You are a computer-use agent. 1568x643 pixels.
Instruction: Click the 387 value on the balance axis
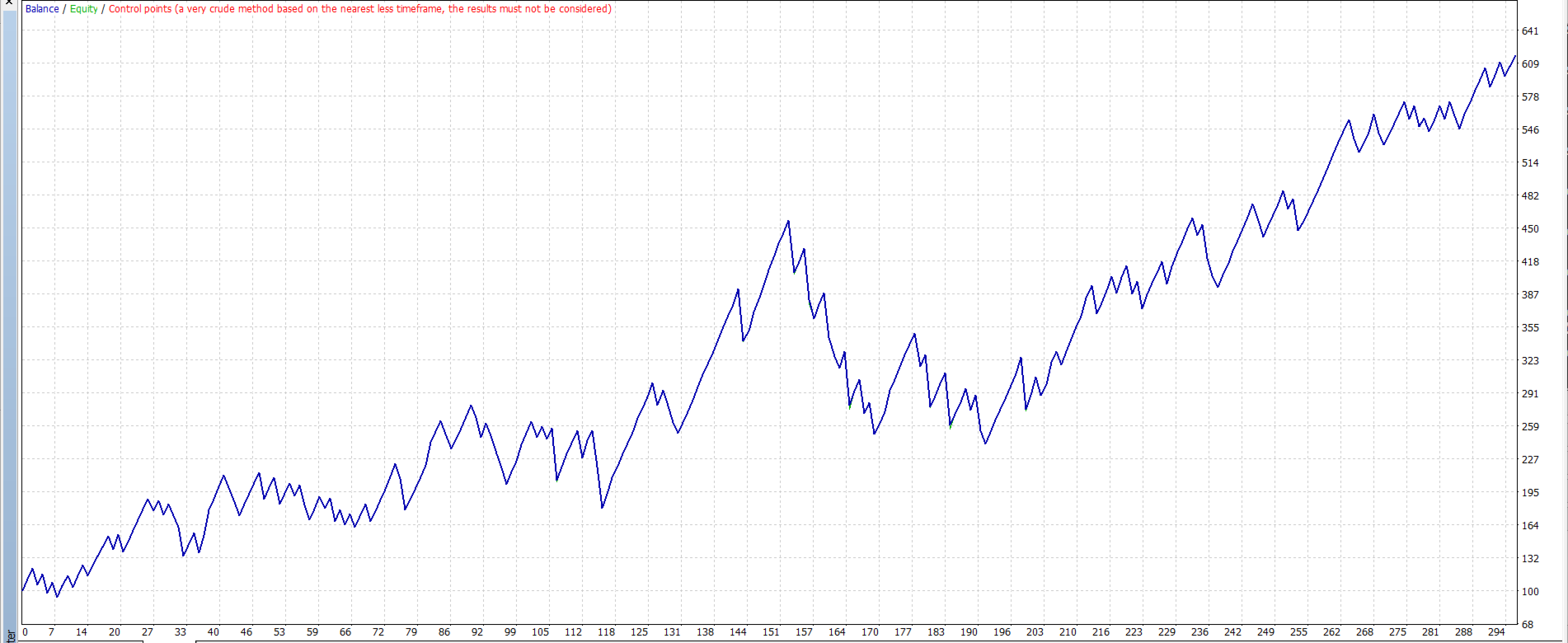click(x=1530, y=295)
